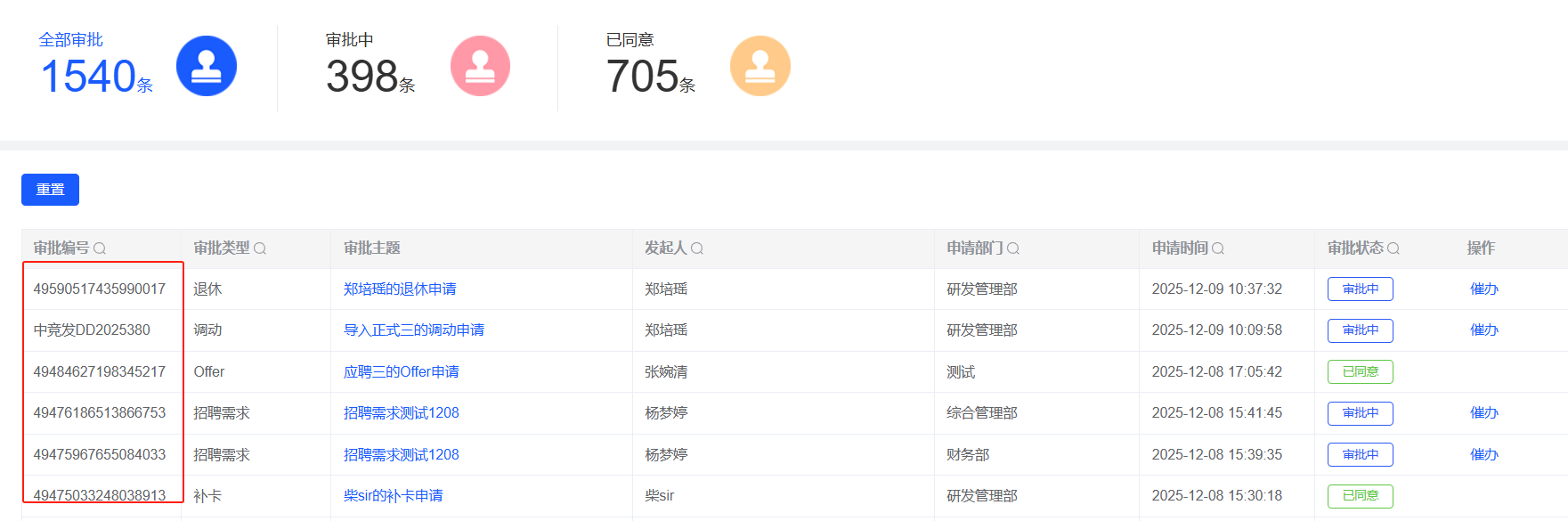
Task: Click search icon beside 申请时间 header
Action: pos(1218,248)
